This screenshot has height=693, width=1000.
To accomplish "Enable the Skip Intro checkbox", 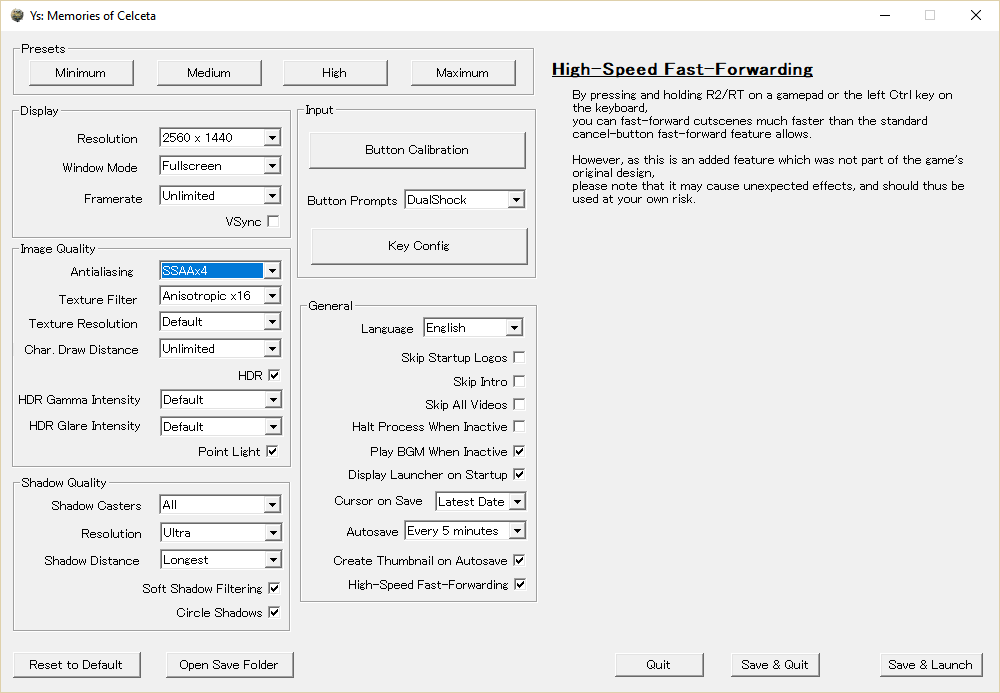I will pyautogui.click(x=519, y=381).
